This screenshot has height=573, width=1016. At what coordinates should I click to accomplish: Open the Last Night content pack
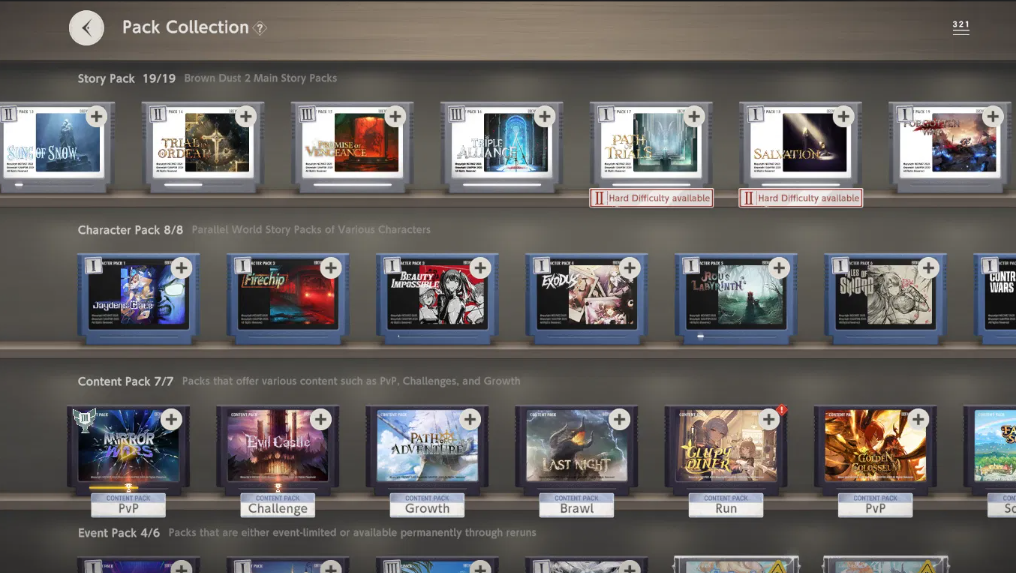point(576,450)
